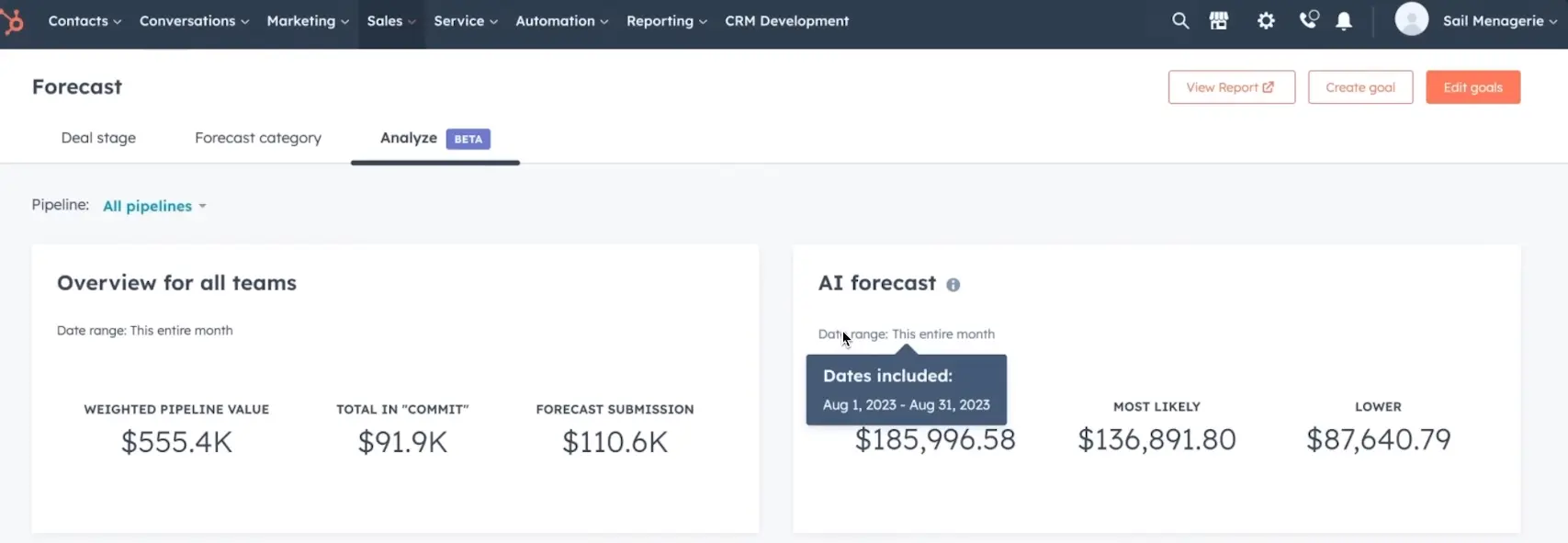Click the View Report button
This screenshot has width=1568, height=543.
[x=1231, y=87]
